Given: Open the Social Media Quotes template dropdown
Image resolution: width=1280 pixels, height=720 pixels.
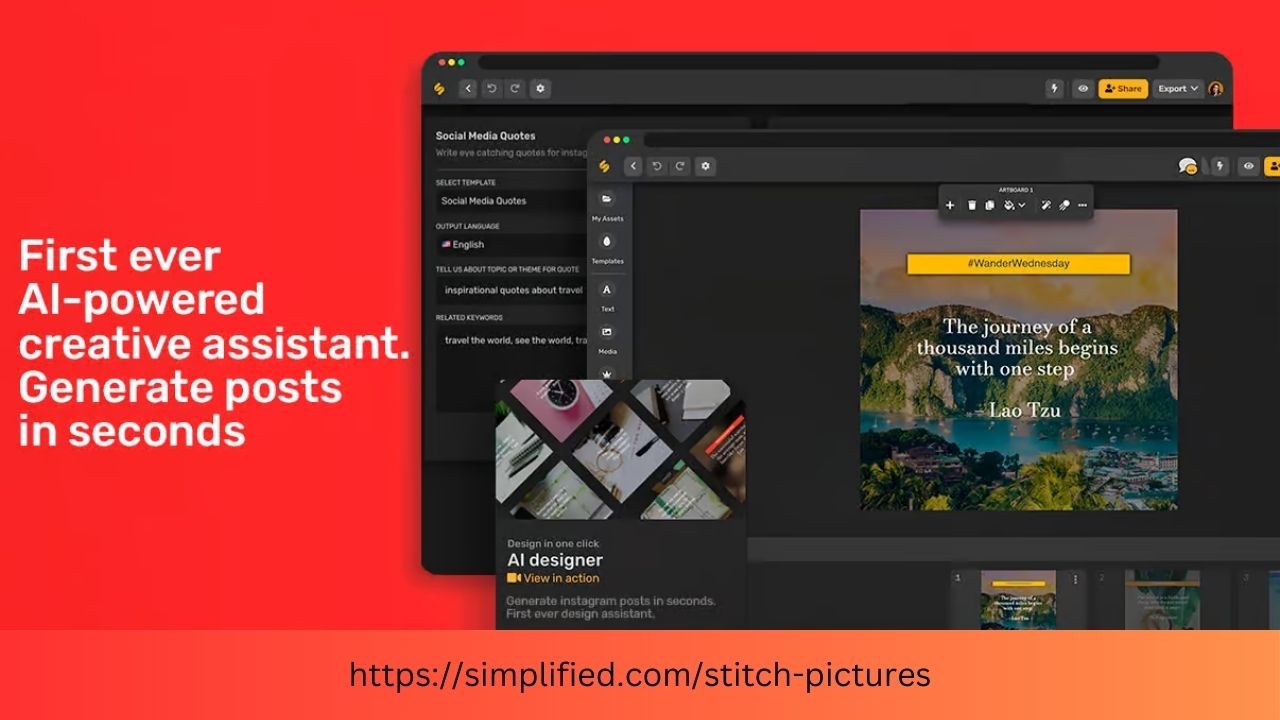Looking at the screenshot, I should (512, 201).
